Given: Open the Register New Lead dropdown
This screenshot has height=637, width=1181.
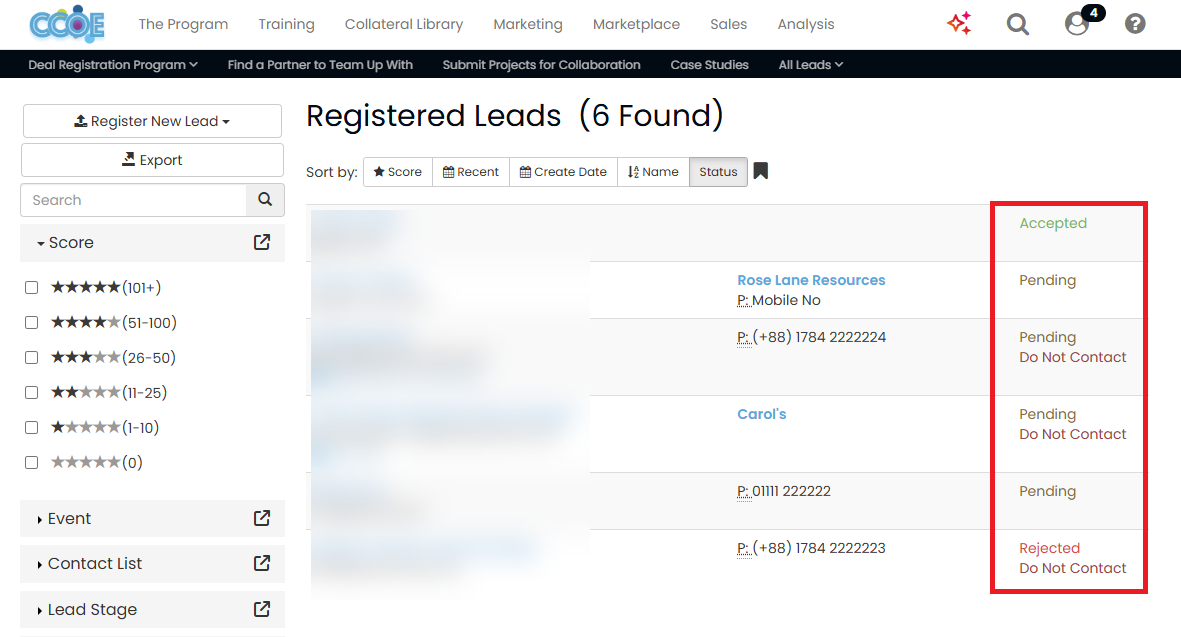Looking at the screenshot, I should click(152, 121).
